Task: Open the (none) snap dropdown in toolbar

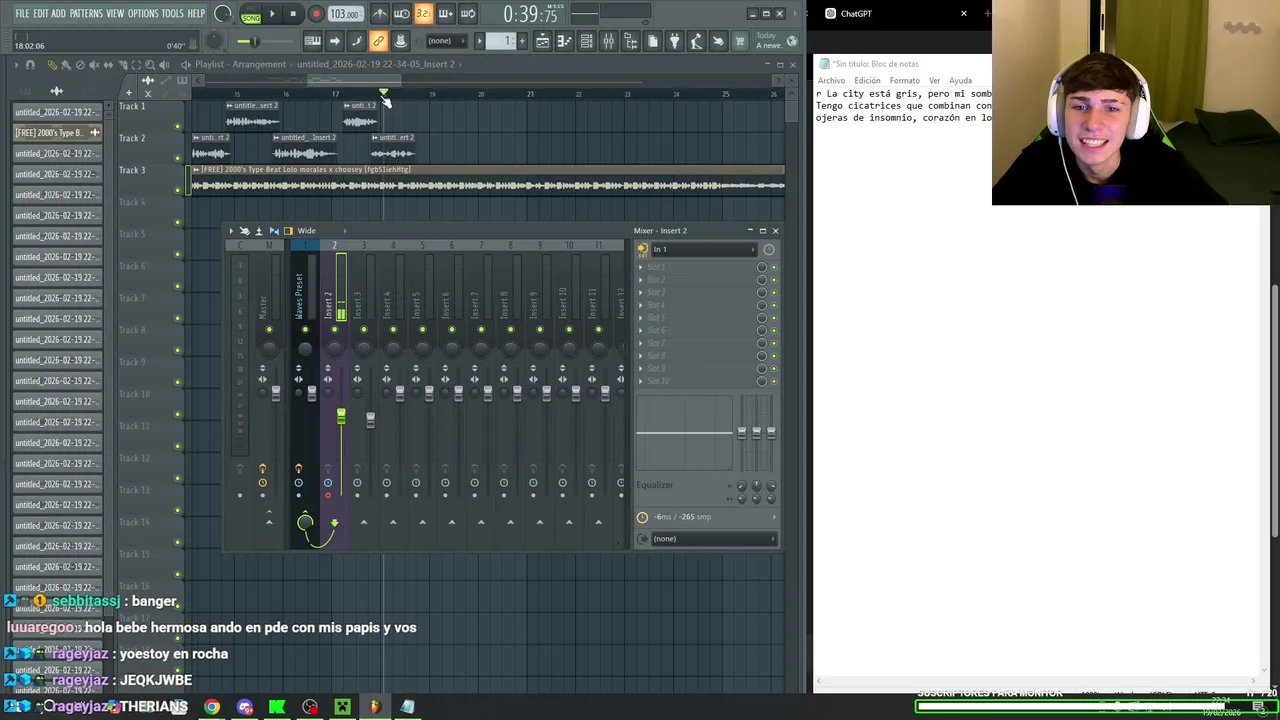Action: click(x=444, y=41)
